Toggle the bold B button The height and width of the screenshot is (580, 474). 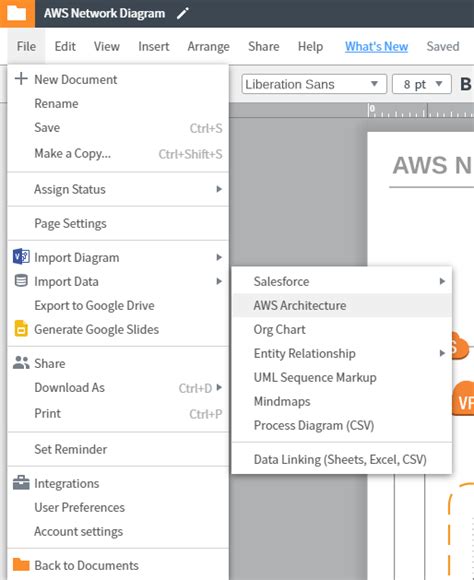(x=465, y=84)
